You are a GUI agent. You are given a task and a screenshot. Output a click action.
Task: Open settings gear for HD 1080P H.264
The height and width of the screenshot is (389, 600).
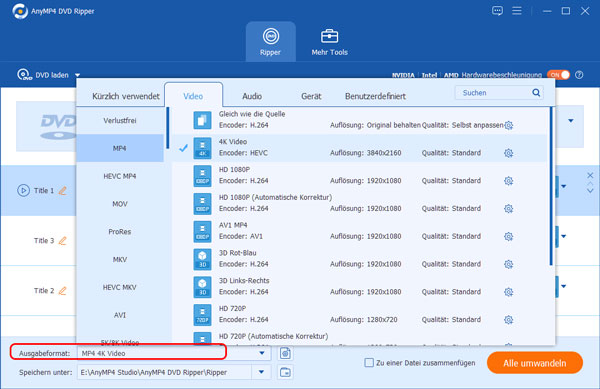[x=509, y=181]
